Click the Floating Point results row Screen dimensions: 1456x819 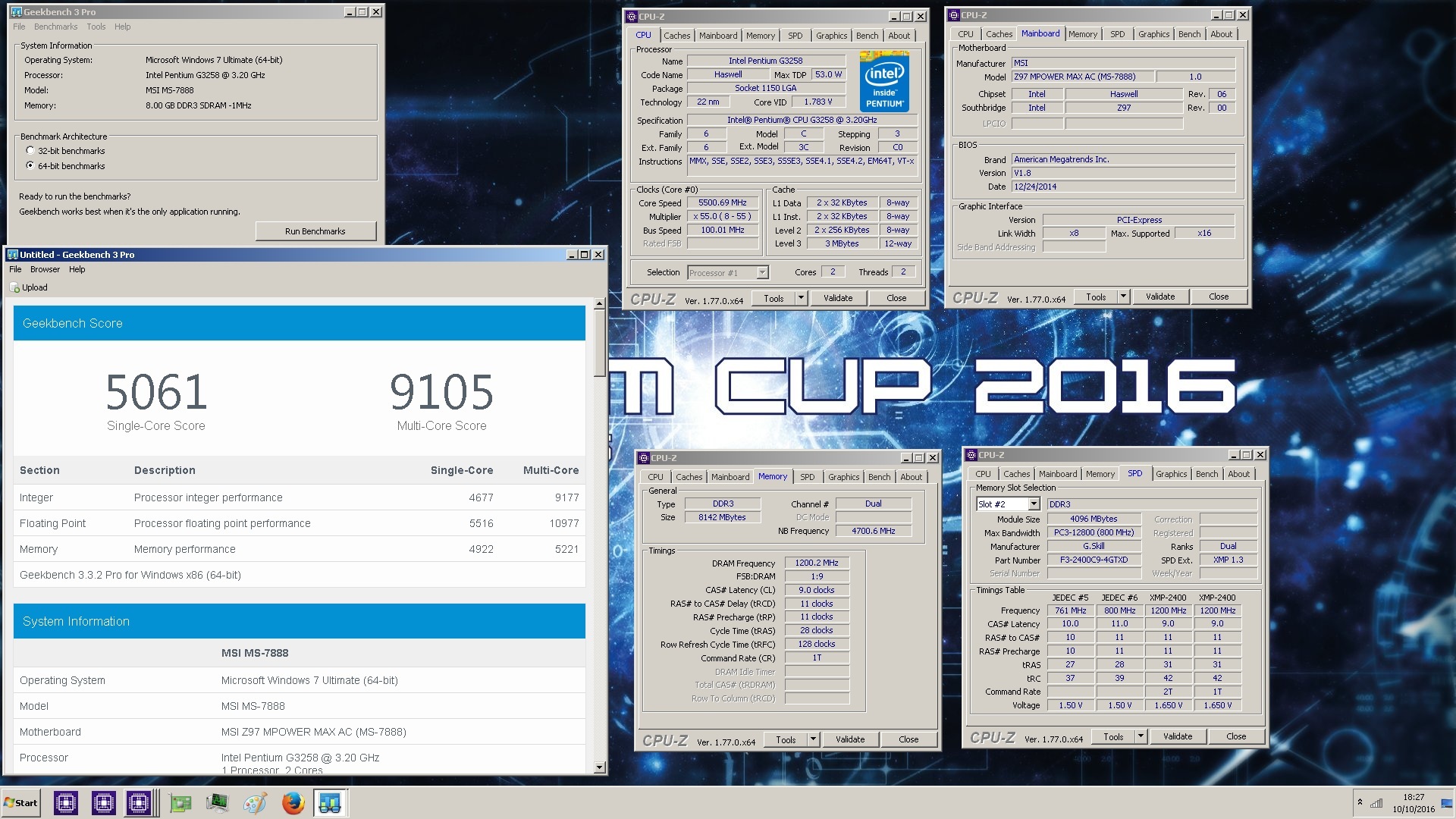click(300, 523)
